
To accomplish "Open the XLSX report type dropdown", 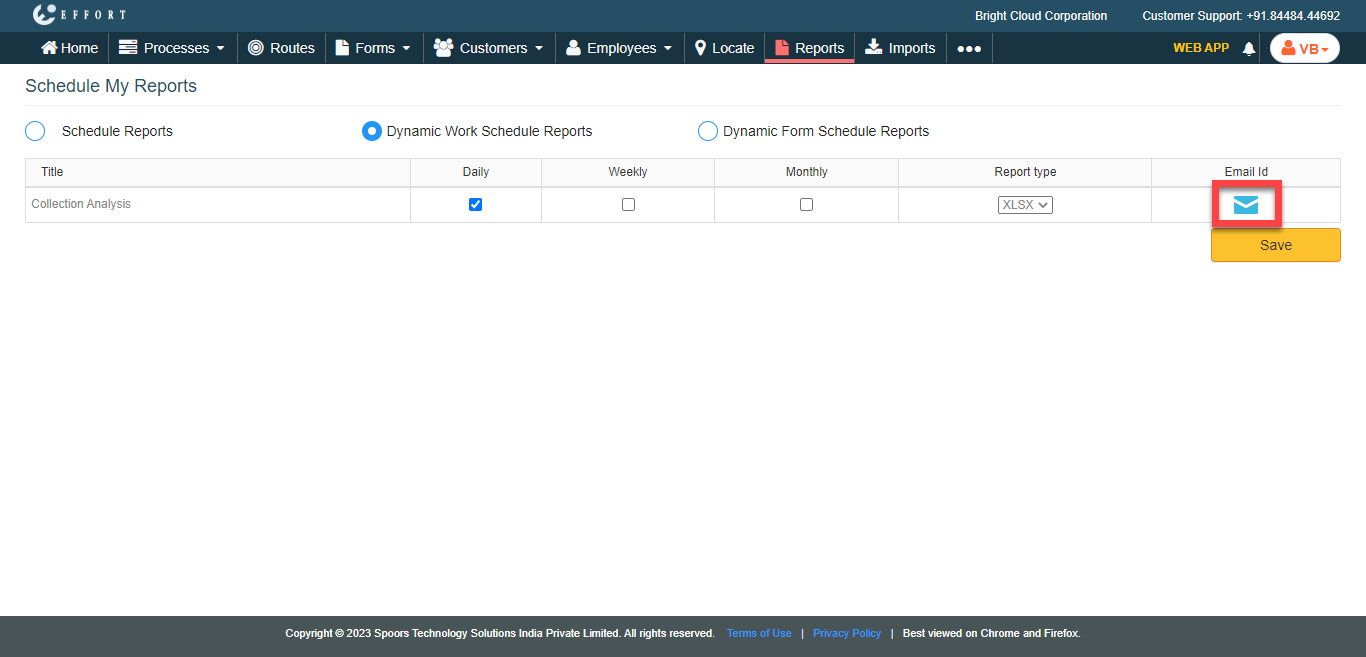I will [1025, 204].
